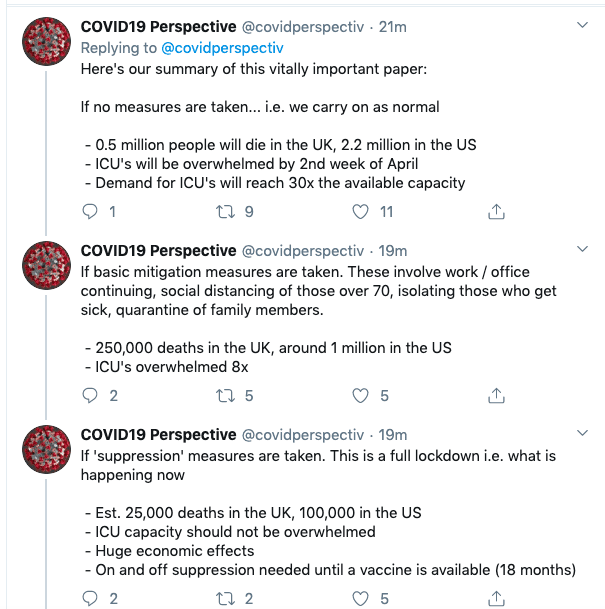Open the 21m tweet's more-options chevron
Viewport: 605px width, 609px height.
tap(582, 26)
